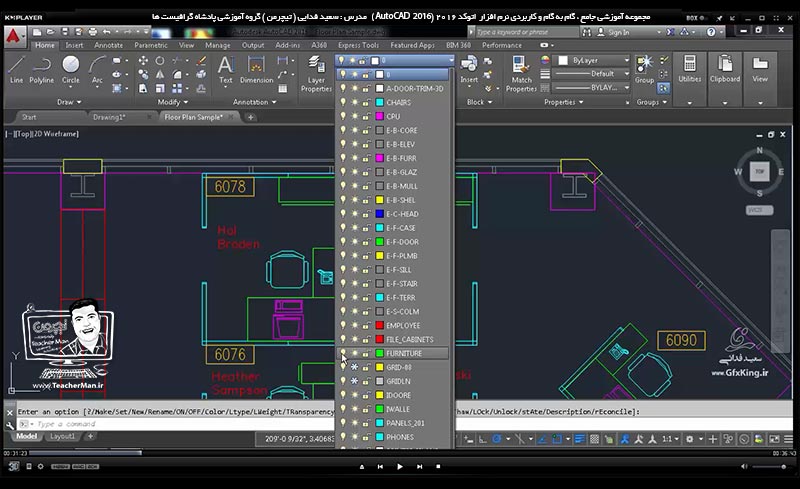Open the AutoCAD application menu button
Image resolution: width=800 pixels, height=489 pixels.
tap(14, 37)
